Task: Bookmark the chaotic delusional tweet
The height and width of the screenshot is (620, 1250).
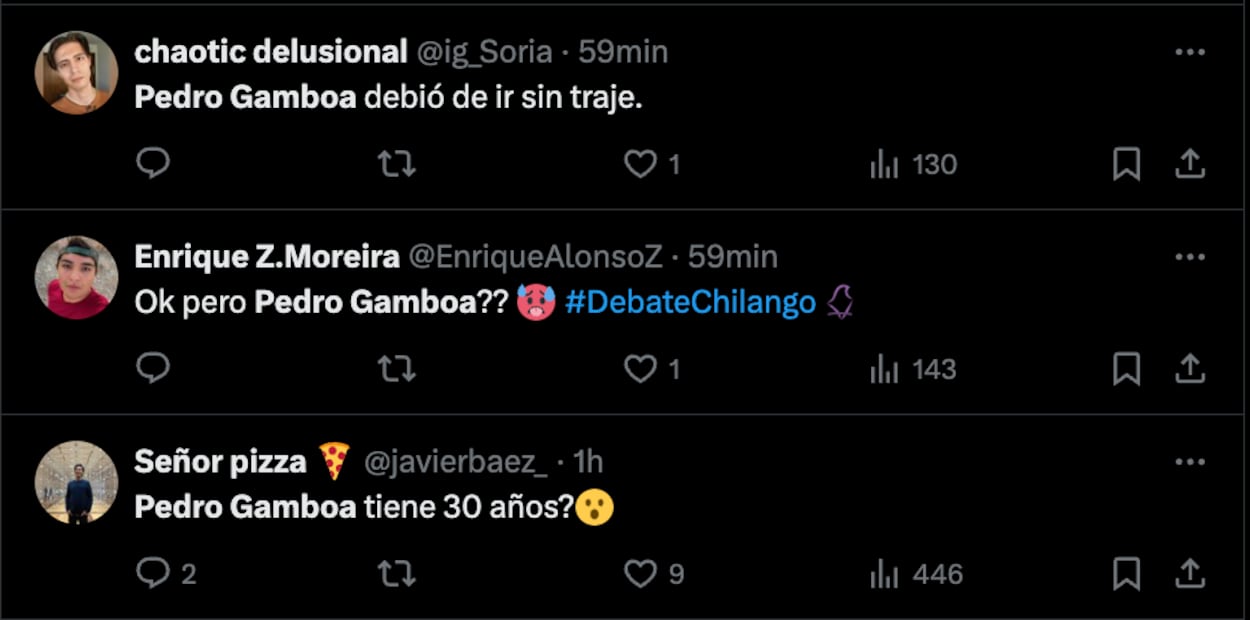Action: (1126, 164)
